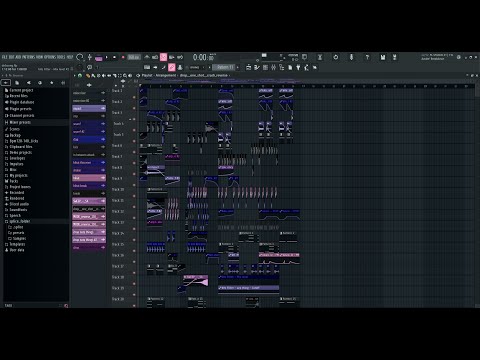Open Templates folder in browser
Screen dimensions: 480x360
pos(17,244)
